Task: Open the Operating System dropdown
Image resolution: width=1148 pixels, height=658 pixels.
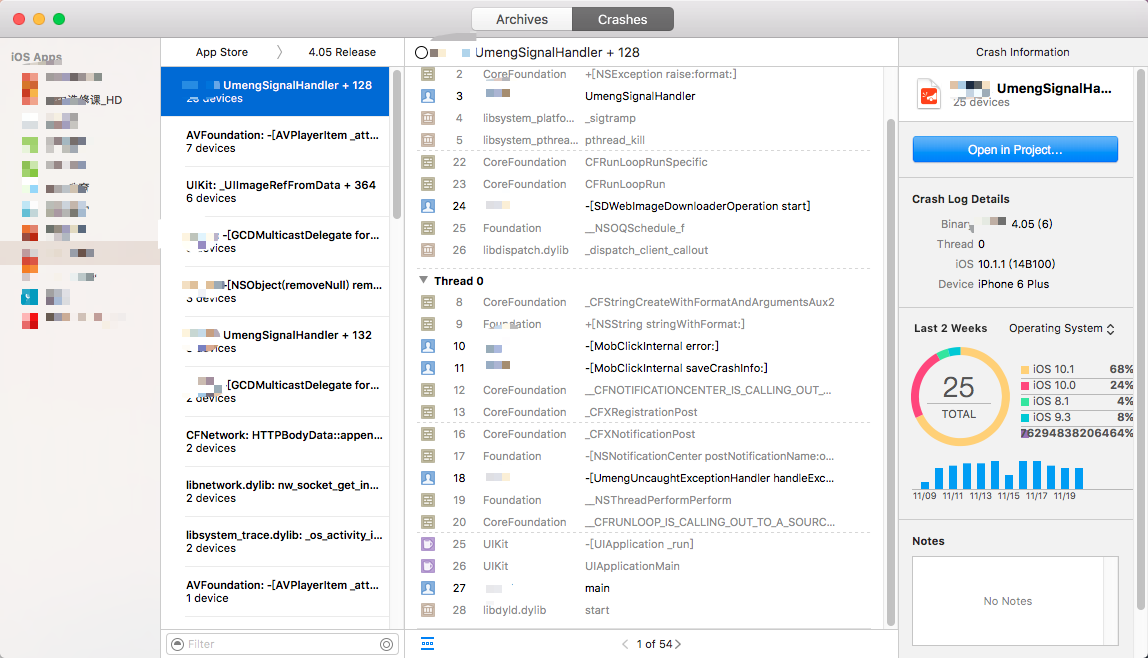Action: coord(1062,329)
